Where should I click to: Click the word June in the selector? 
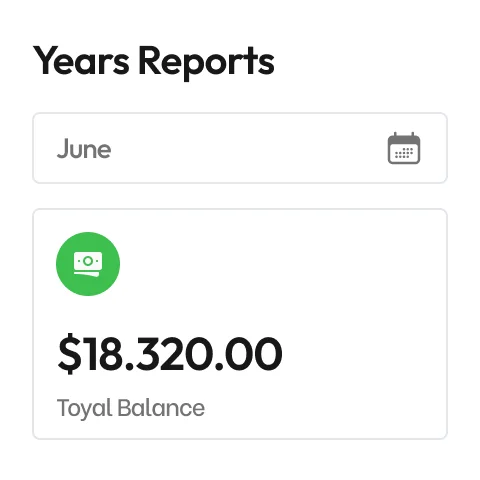click(x=84, y=149)
